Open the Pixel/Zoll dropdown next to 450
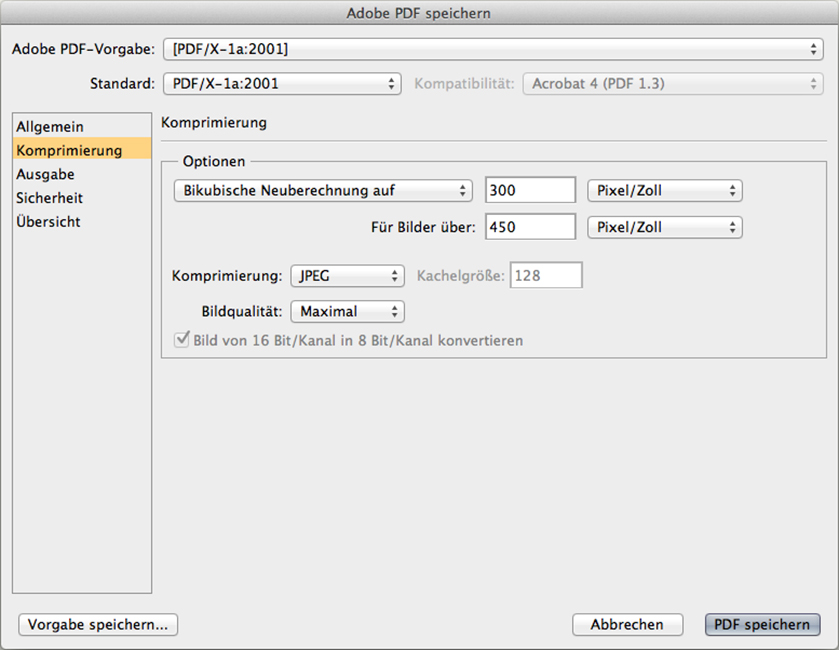 pos(665,227)
